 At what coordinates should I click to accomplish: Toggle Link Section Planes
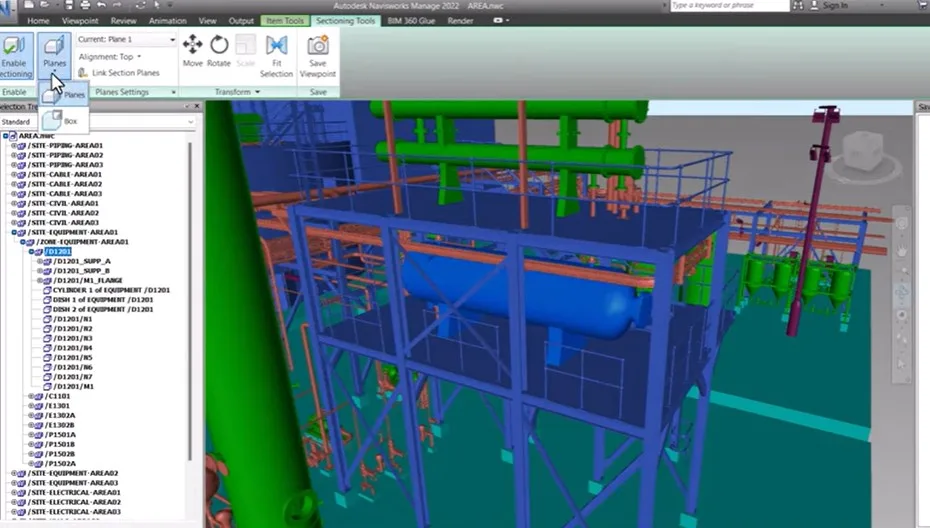click(x=119, y=72)
